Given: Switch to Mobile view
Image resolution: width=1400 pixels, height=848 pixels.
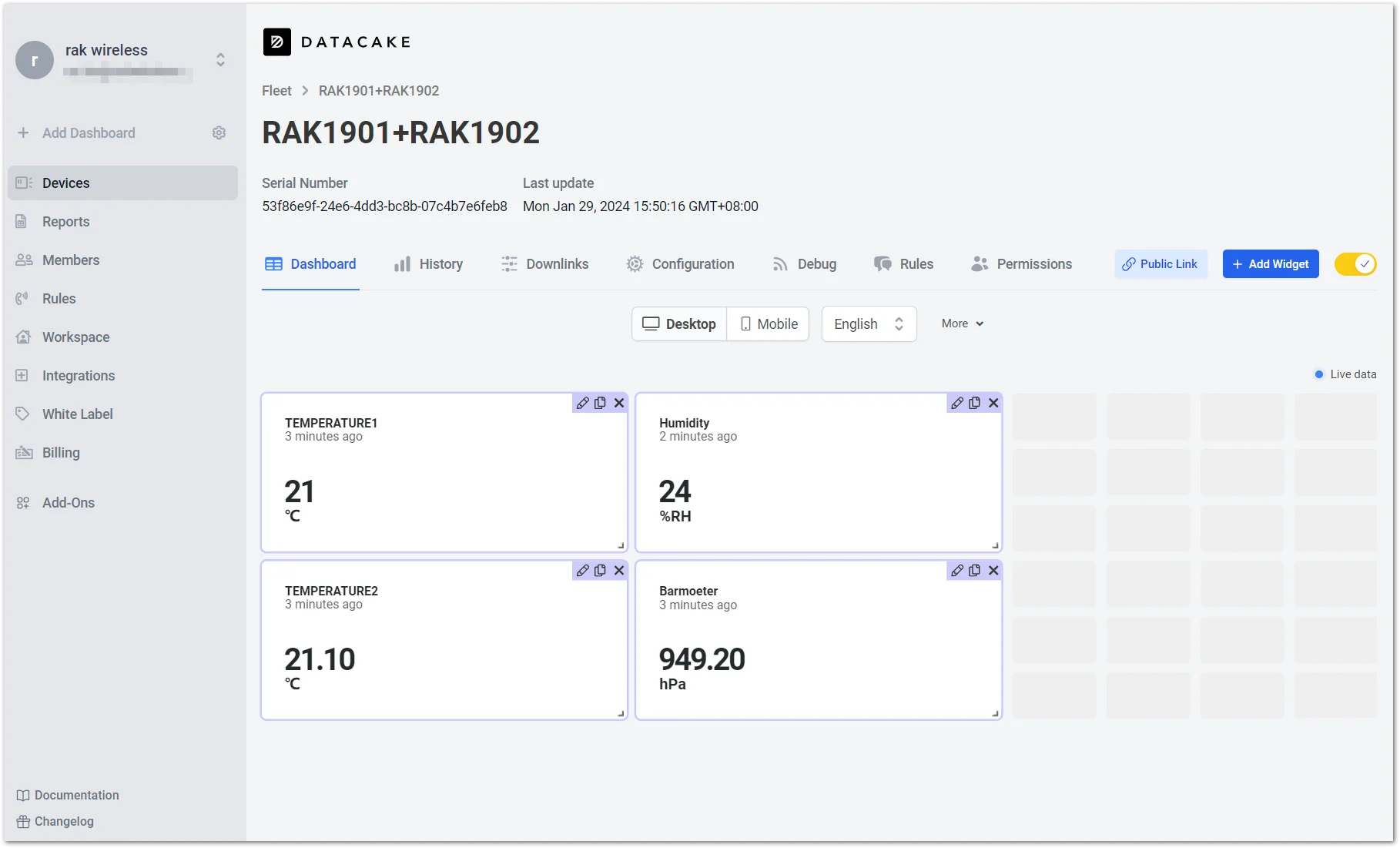Looking at the screenshot, I should click(769, 324).
